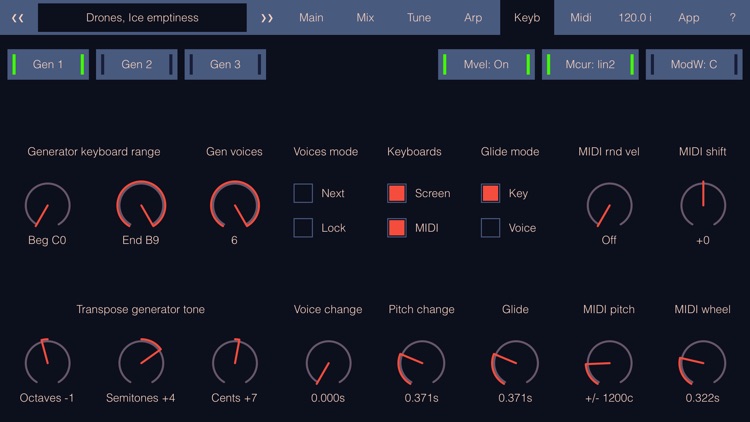Click the Voices mode heading

pos(325,152)
